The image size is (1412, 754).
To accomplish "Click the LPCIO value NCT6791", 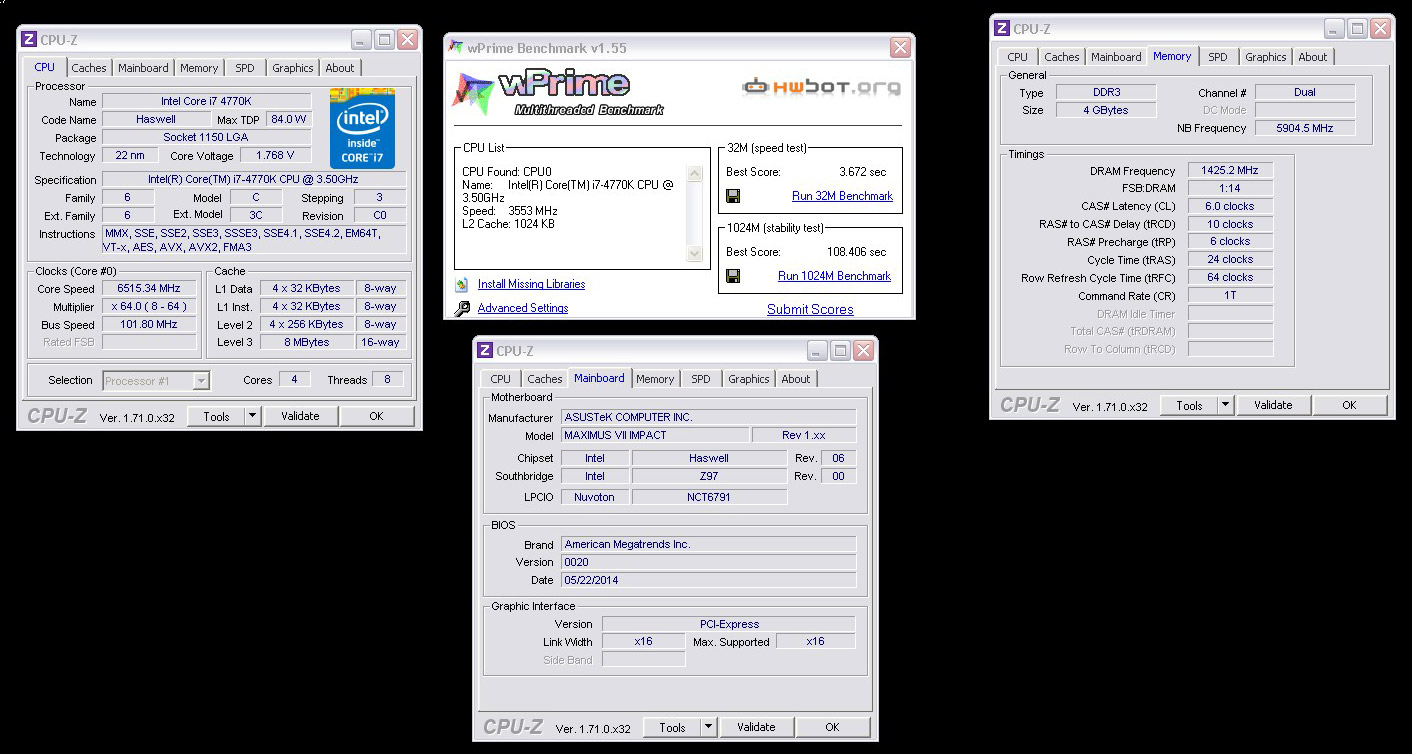I will (709, 496).
